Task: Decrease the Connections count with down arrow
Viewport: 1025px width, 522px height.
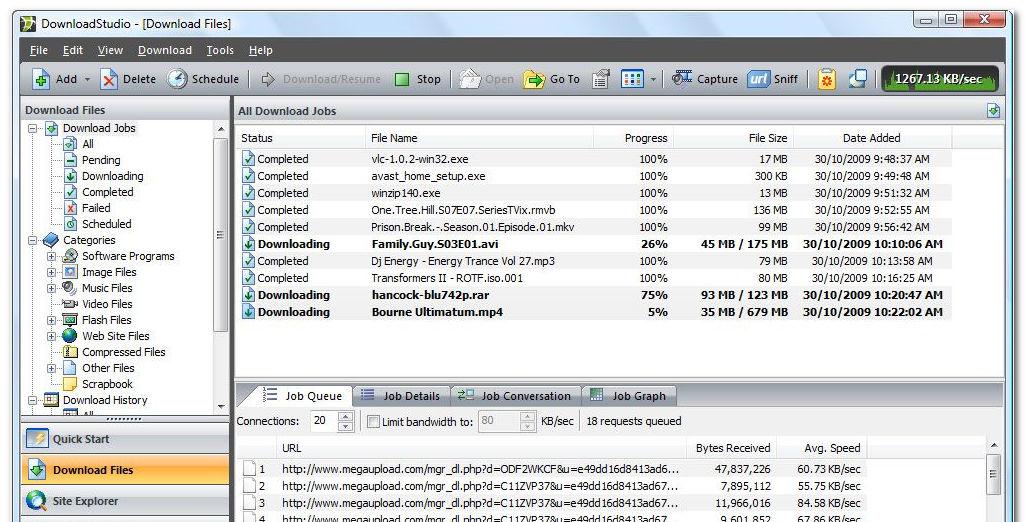Action: (x=346, y=427)
